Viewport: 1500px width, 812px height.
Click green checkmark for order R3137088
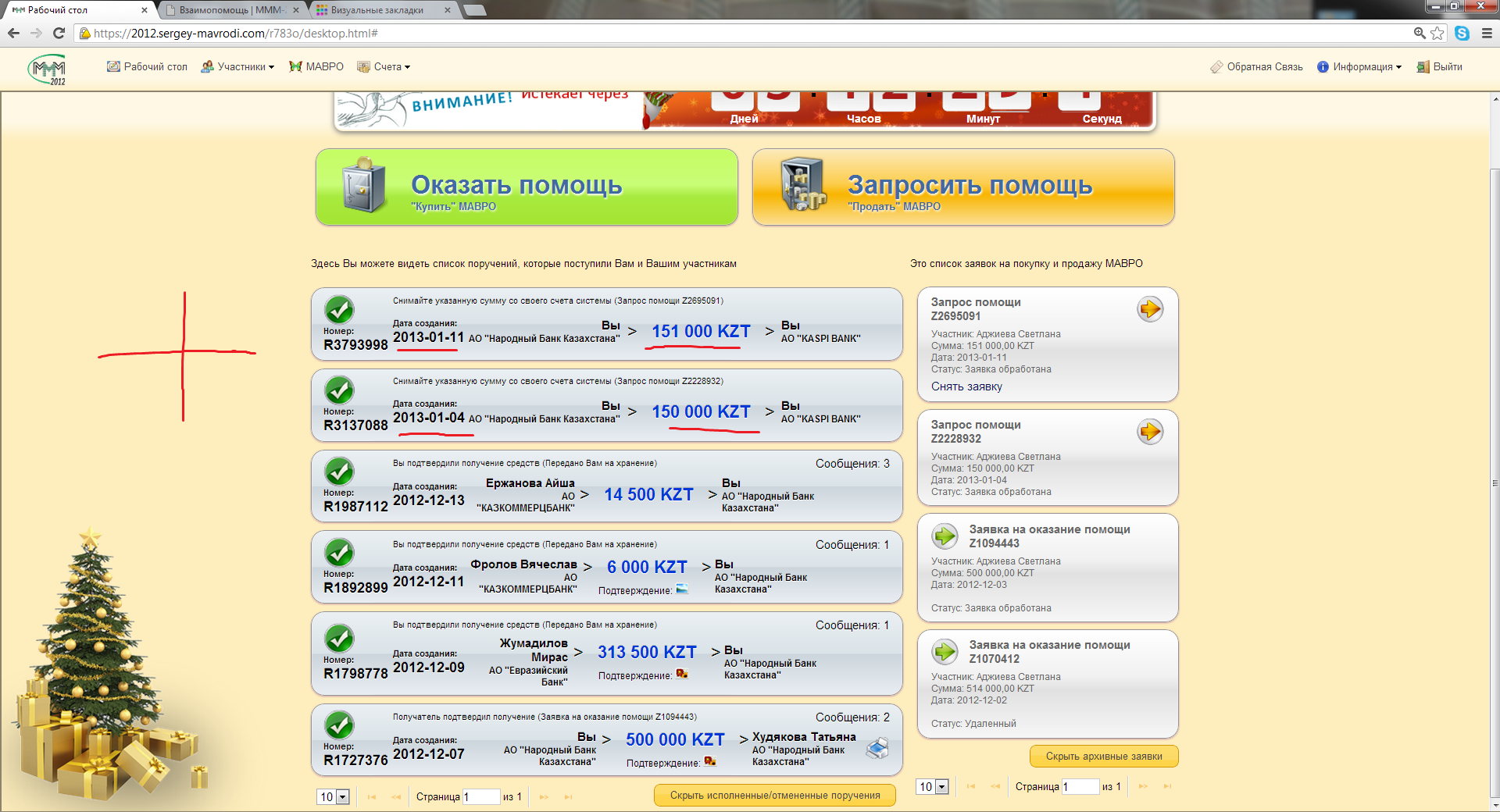pyautogui.click(x=339, y=390)
